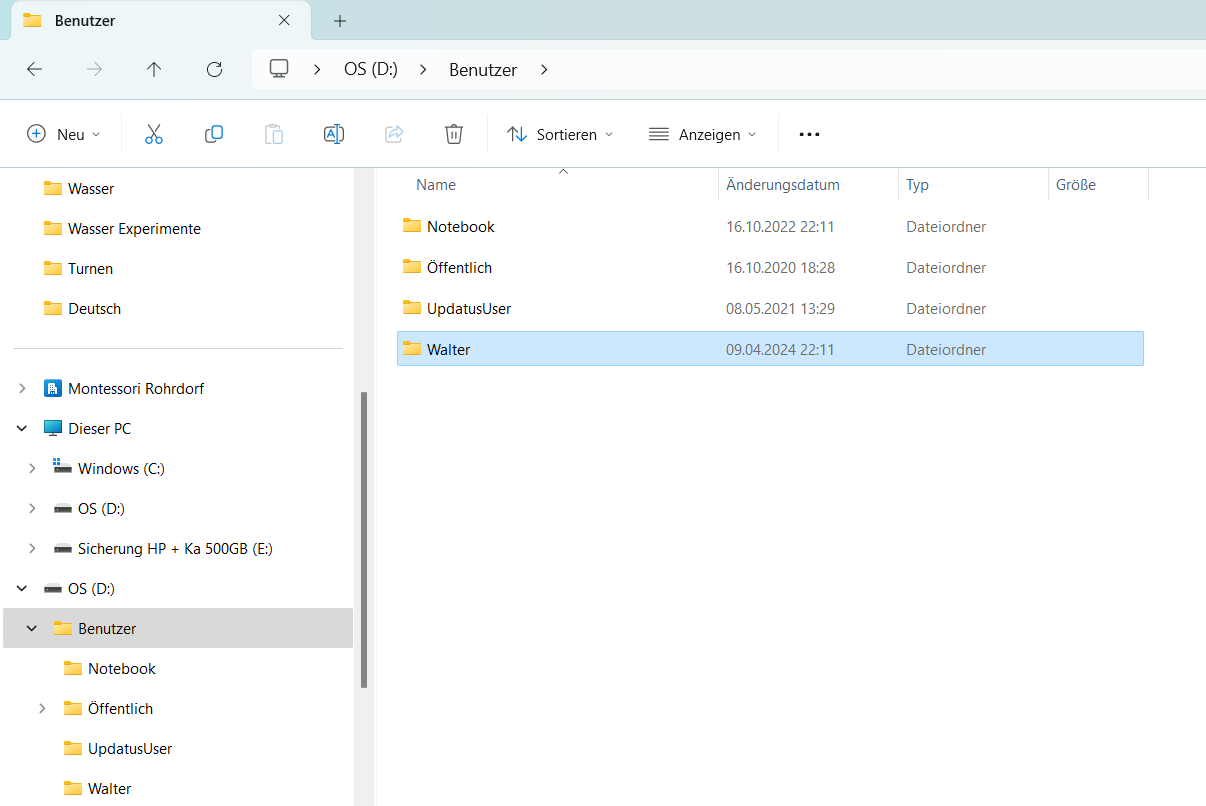Click date 16.10.2020 18:28 of Öffentlich
Screen dimensions: 1206x806
pyautogui.click(x=780, y=268)
